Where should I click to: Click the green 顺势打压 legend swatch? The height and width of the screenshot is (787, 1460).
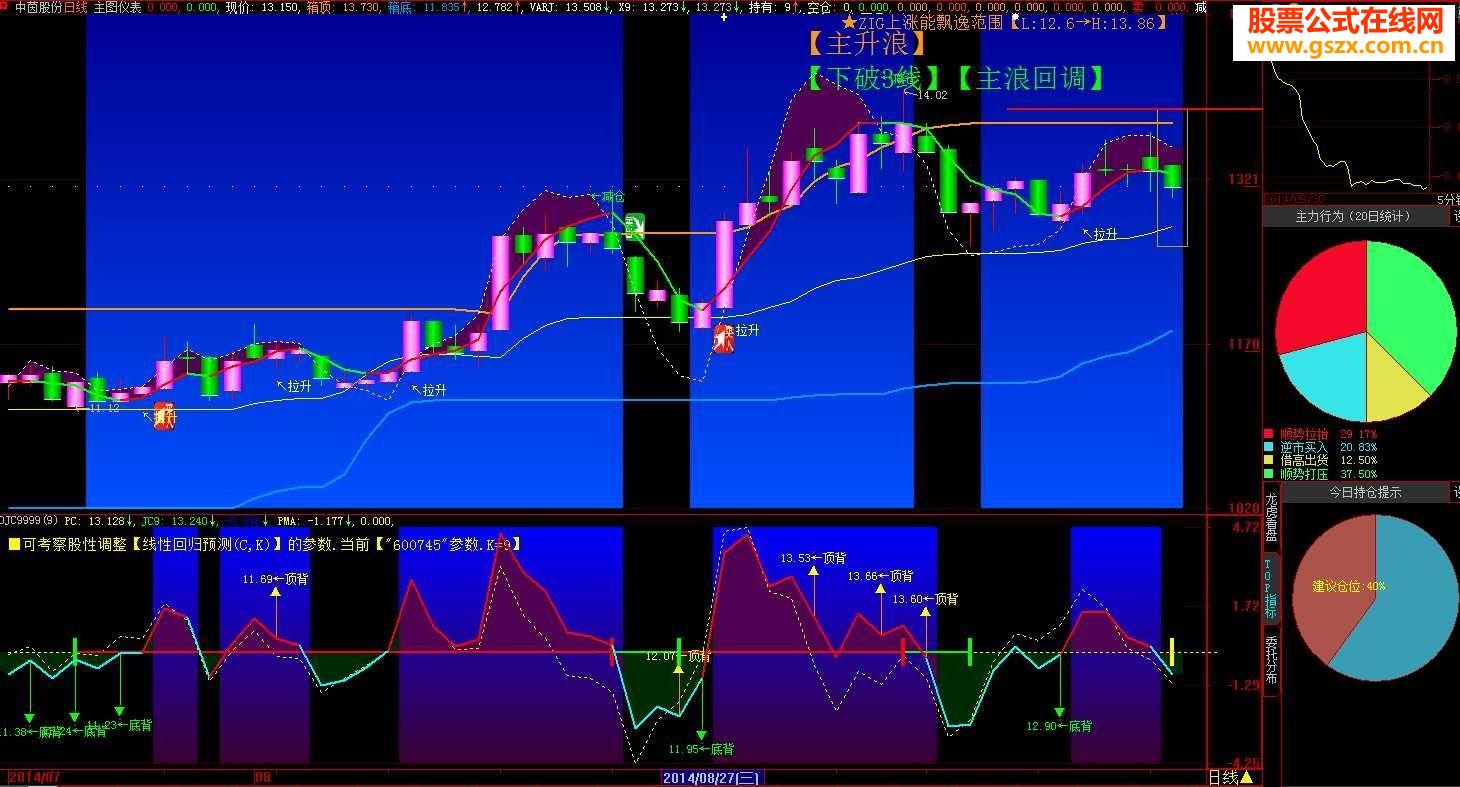point(1269,473)
